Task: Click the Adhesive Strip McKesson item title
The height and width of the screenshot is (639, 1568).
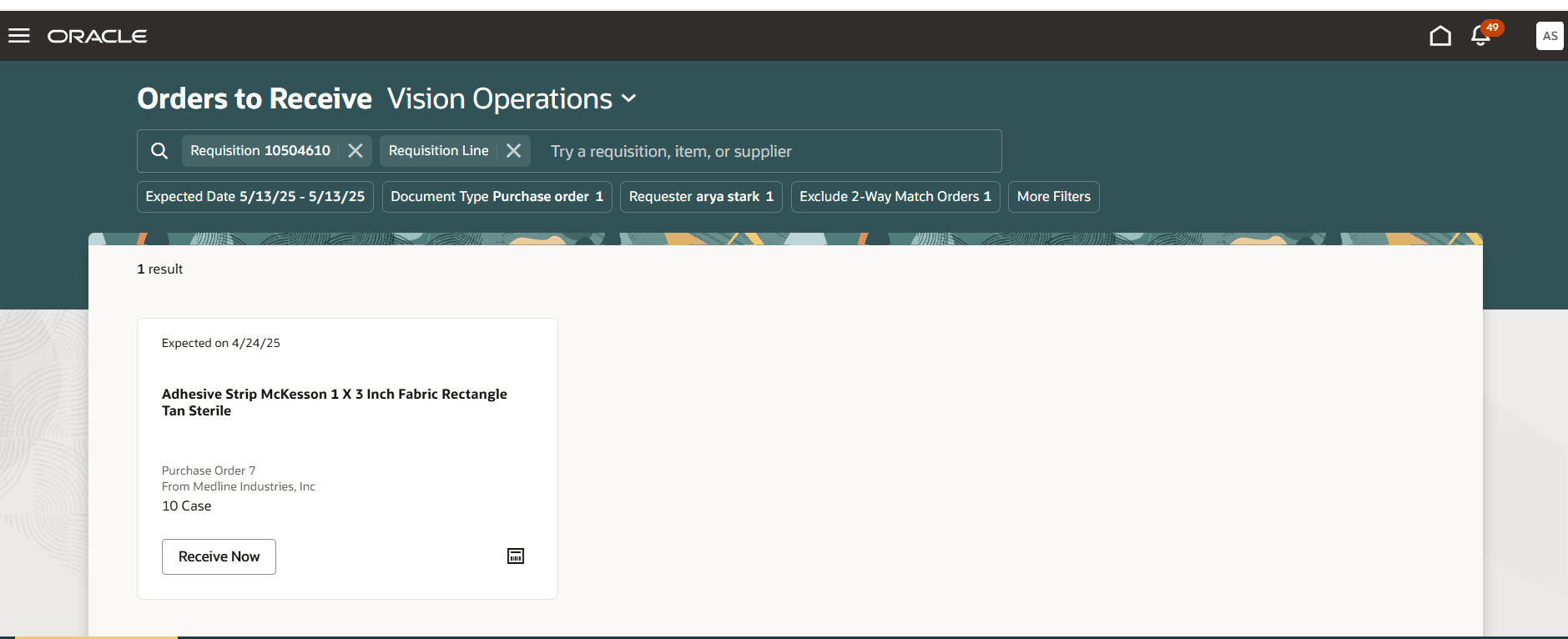Action: click(x=335, y=402)
